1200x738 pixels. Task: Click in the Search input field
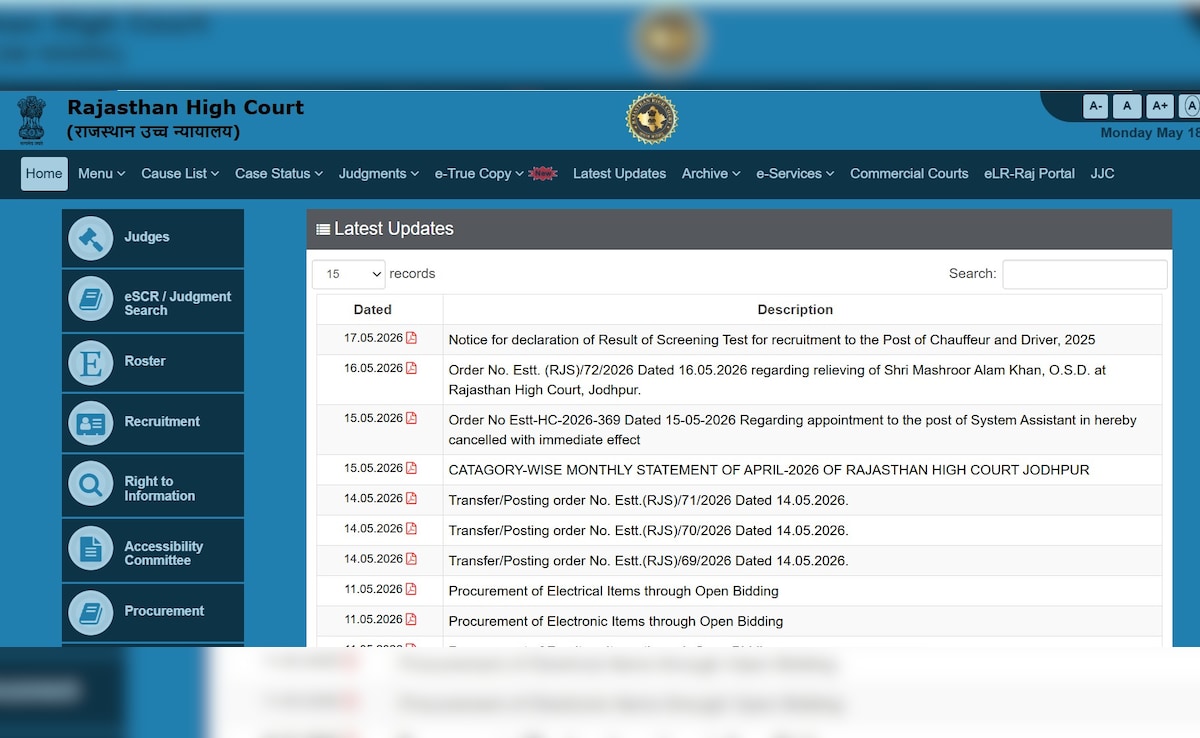(x=1085, y=274)
